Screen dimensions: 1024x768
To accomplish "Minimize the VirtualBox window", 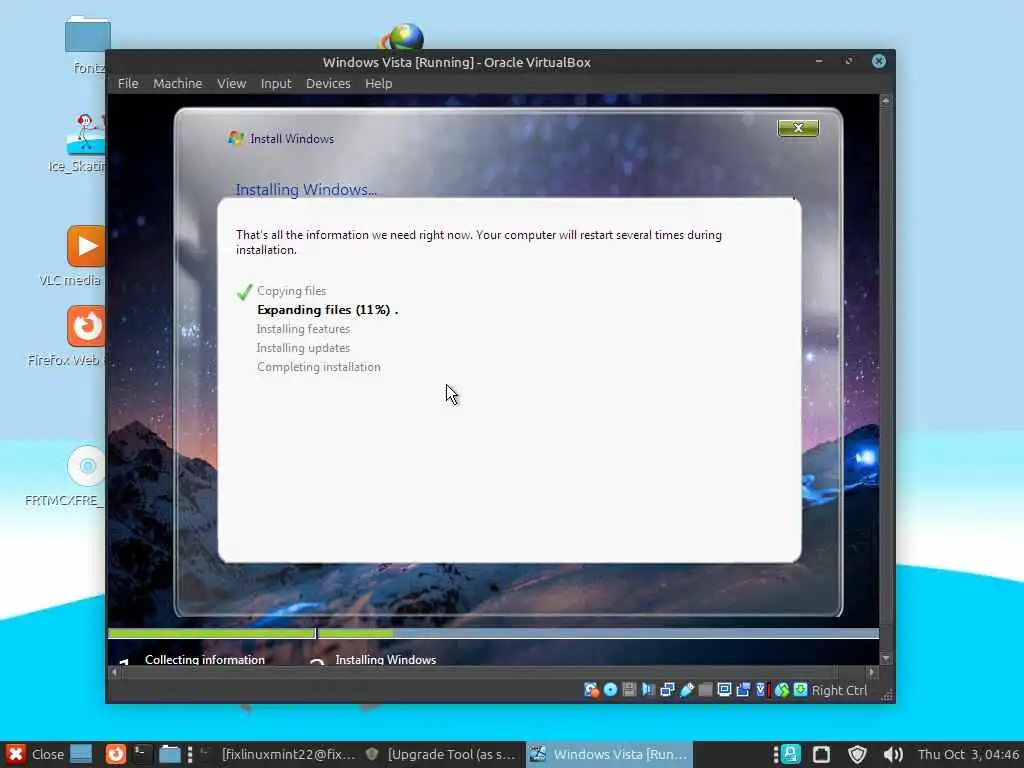I will tap(819, 61).
